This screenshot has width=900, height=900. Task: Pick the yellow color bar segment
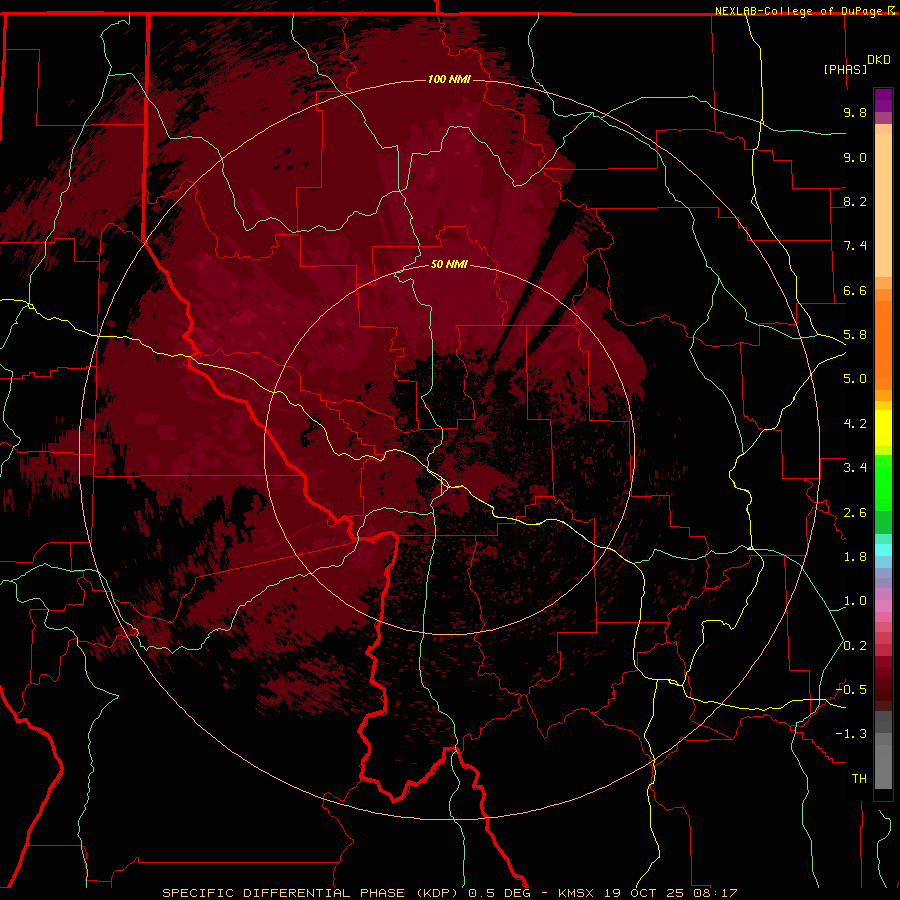(x=883, y=428)
